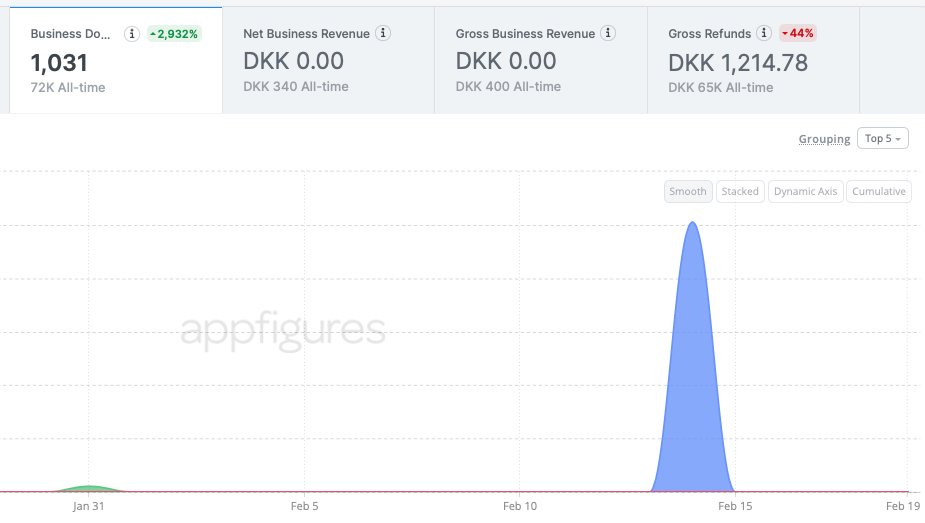Click the DKK 1,214.78 refunds value

click(x=738, y=63)
